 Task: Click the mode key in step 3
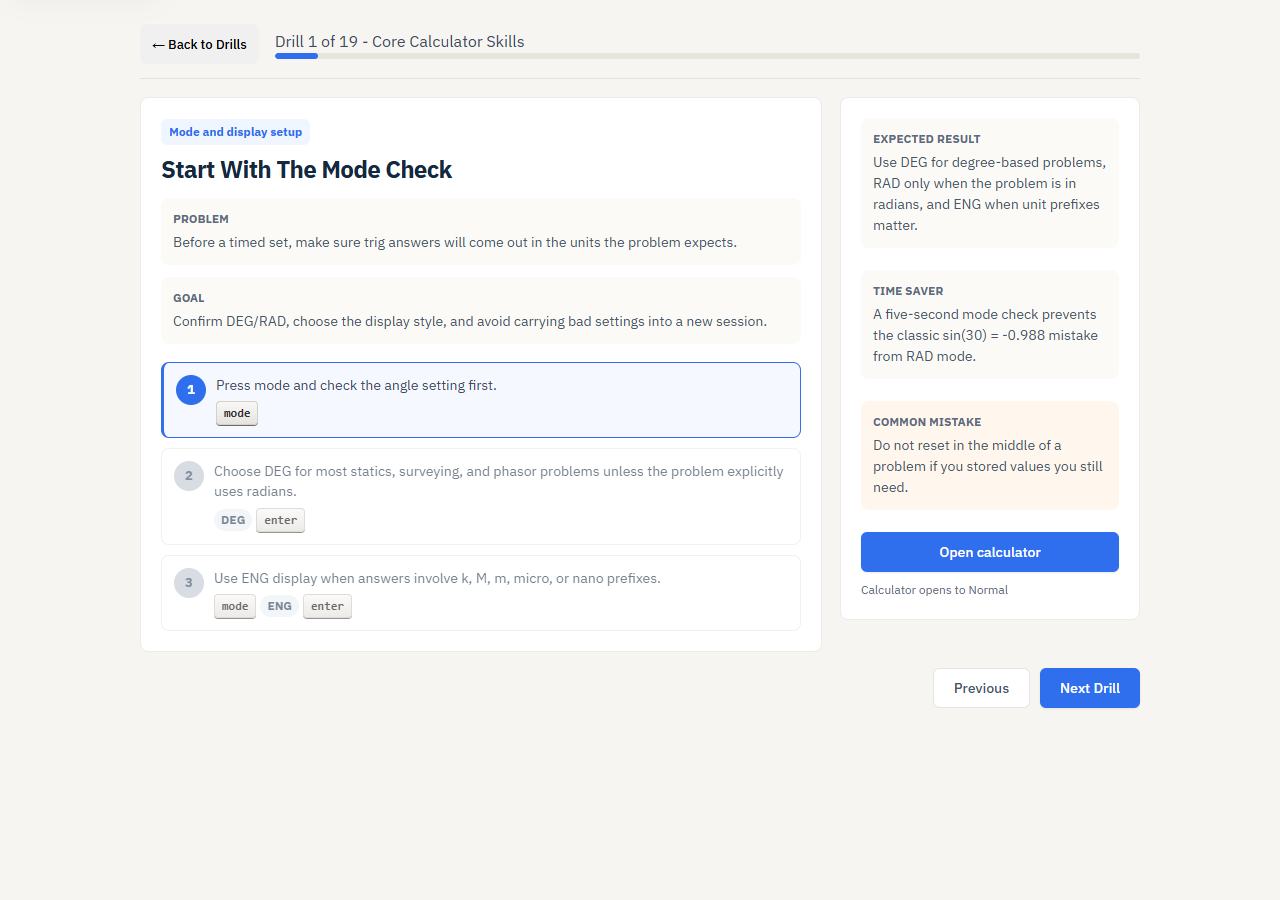[235, 606]
